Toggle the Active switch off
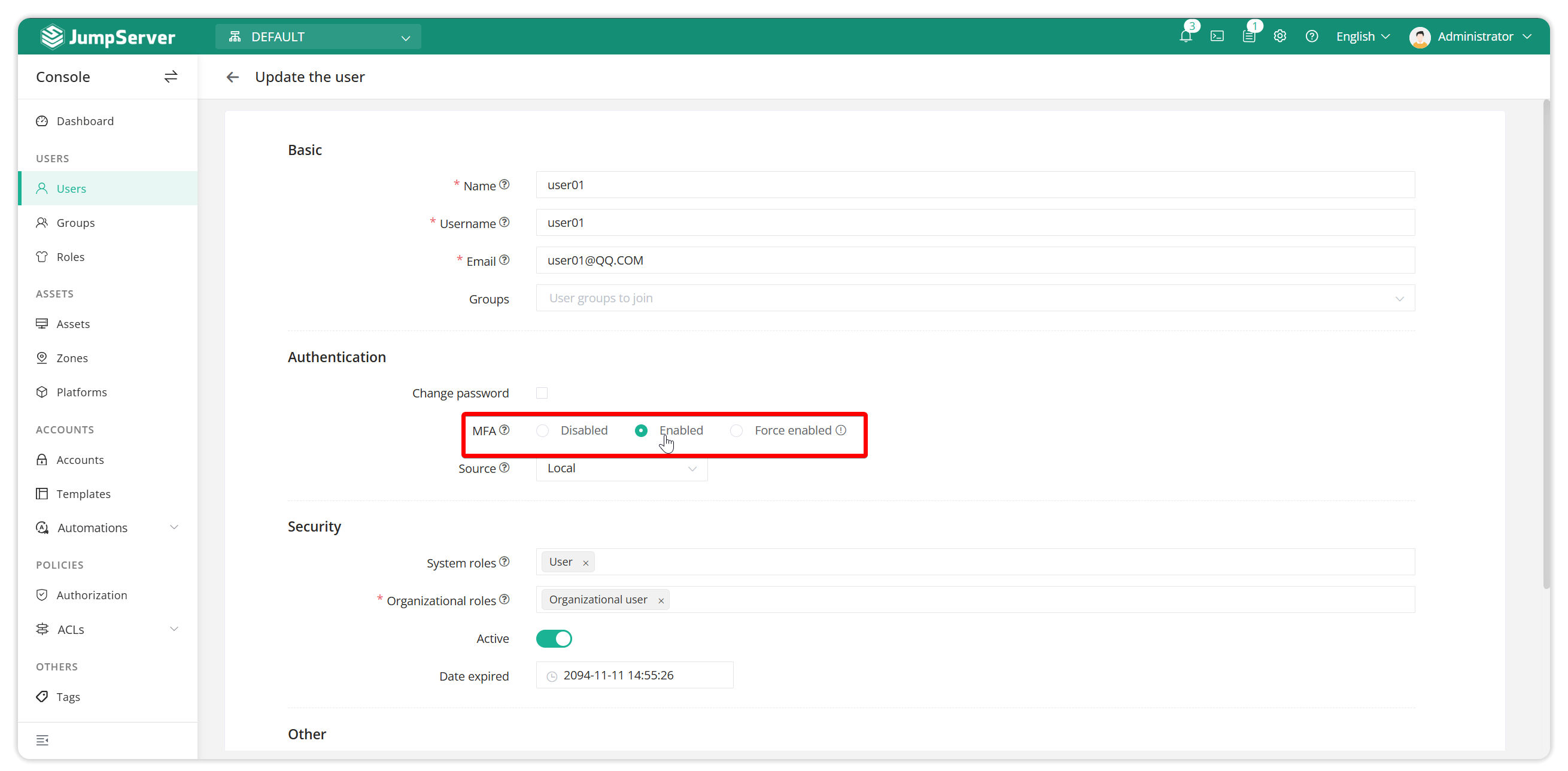The image size is (1568, 771). tap(554, 638)
